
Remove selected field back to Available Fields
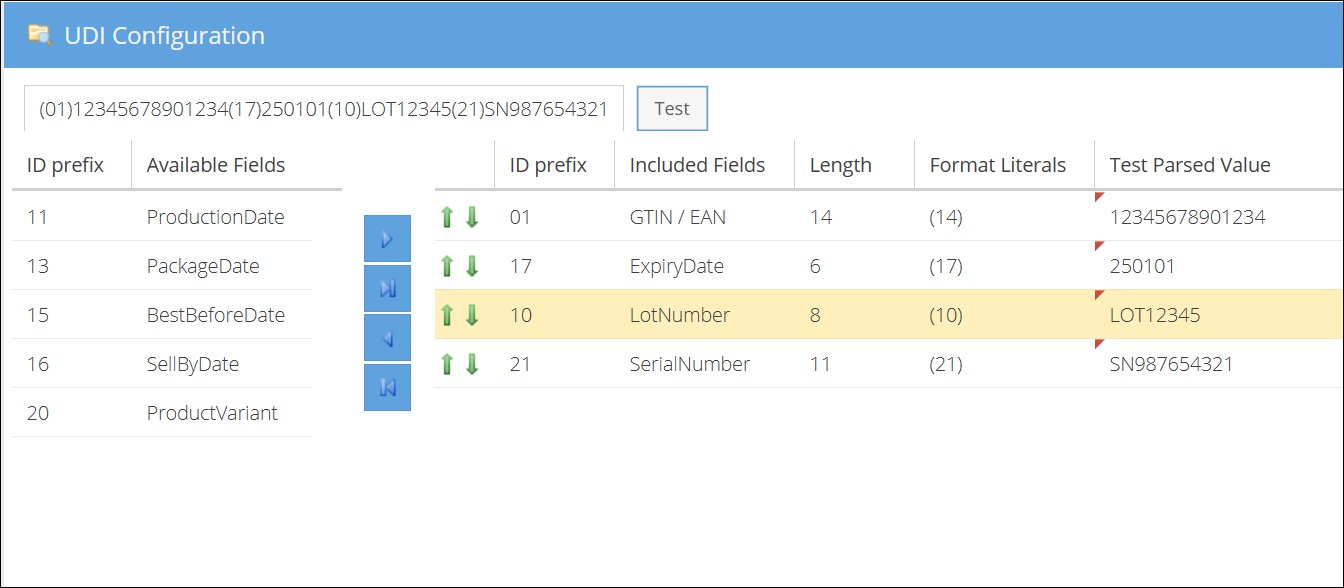(387, 337)
